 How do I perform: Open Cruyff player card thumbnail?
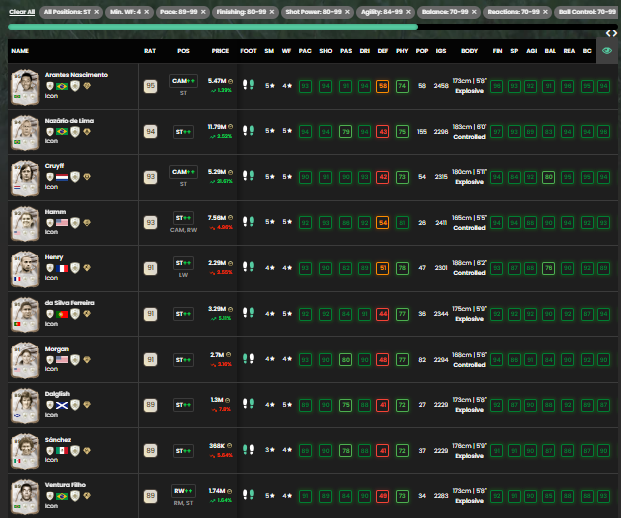click(25, 178)
